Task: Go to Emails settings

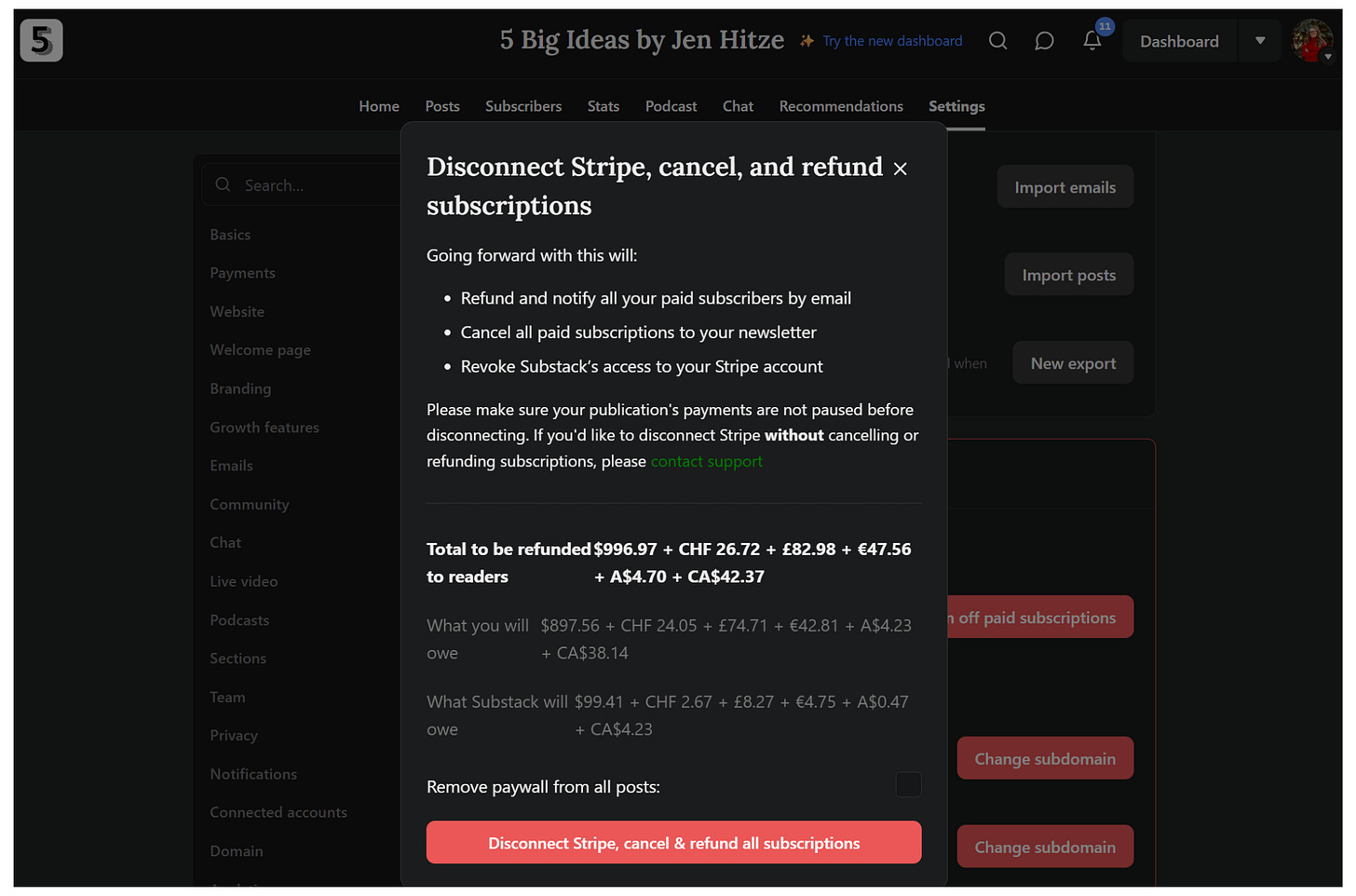Action: 231,466
